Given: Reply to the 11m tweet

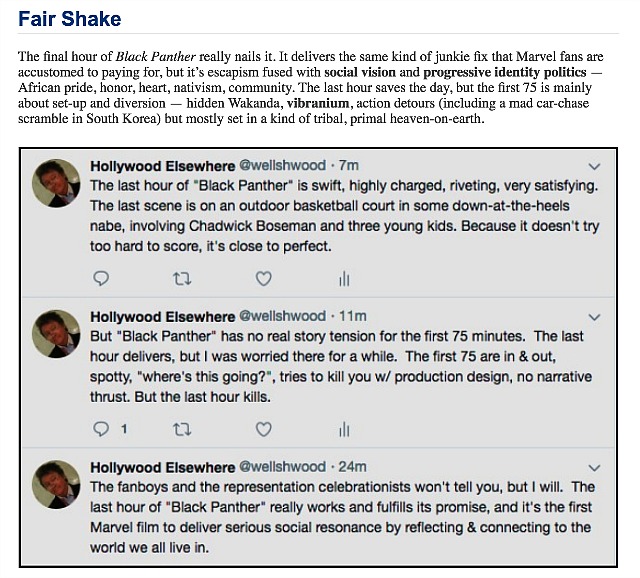Looking at the screenshot, I should pos(101,429).
